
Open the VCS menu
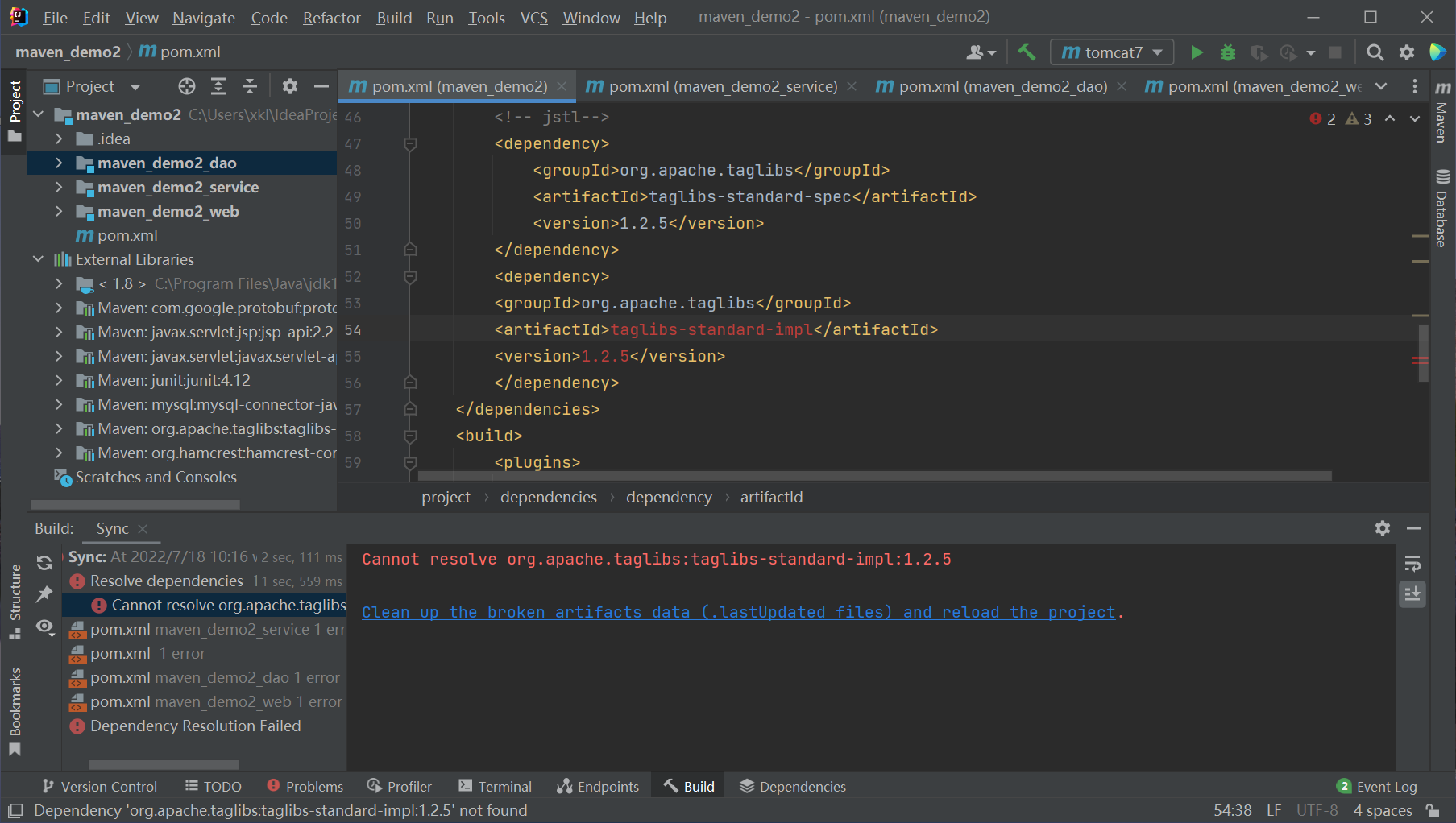pos(533,18)
